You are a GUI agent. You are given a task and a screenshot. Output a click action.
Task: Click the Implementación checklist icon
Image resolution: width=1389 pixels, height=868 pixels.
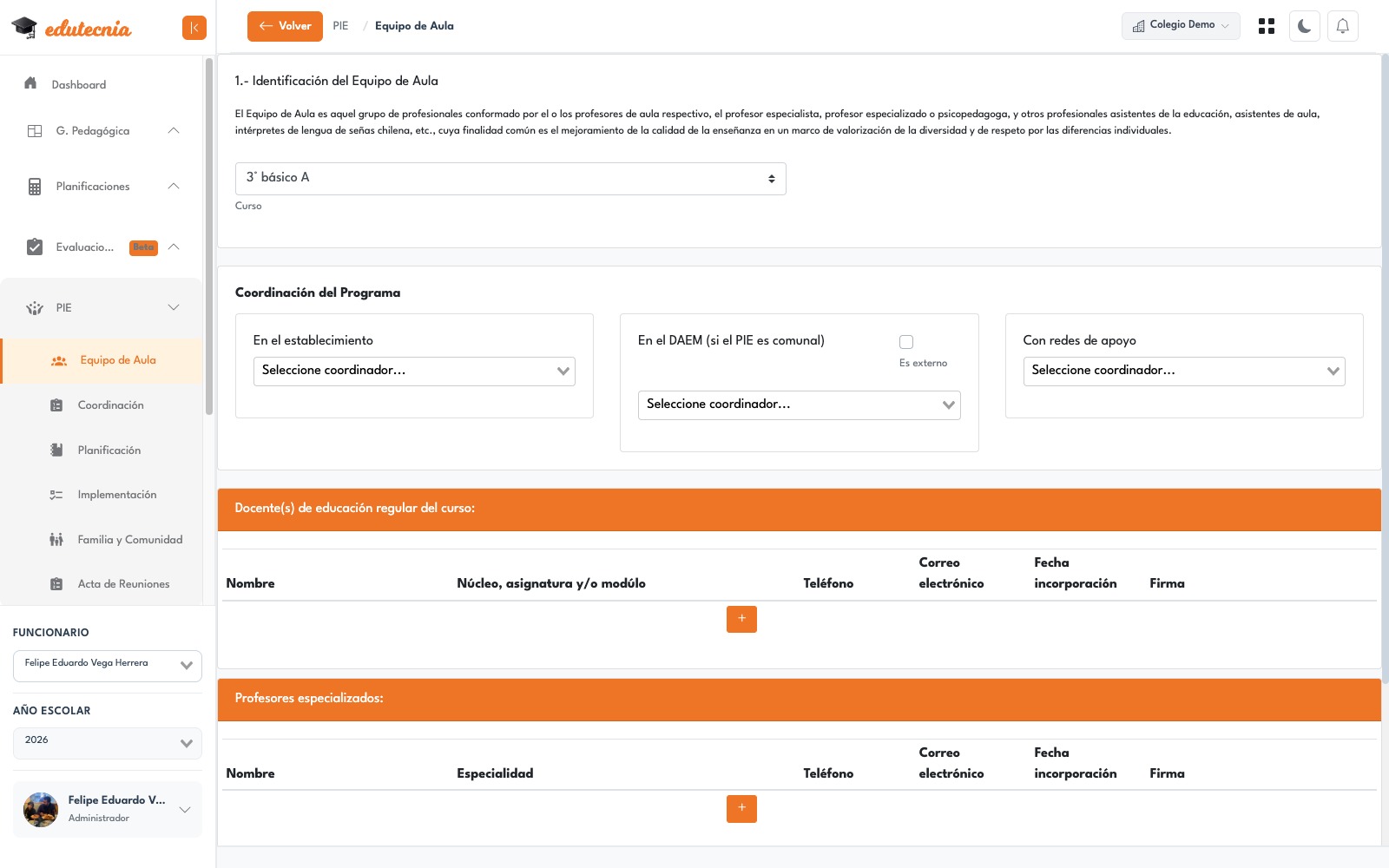(56, 495)
